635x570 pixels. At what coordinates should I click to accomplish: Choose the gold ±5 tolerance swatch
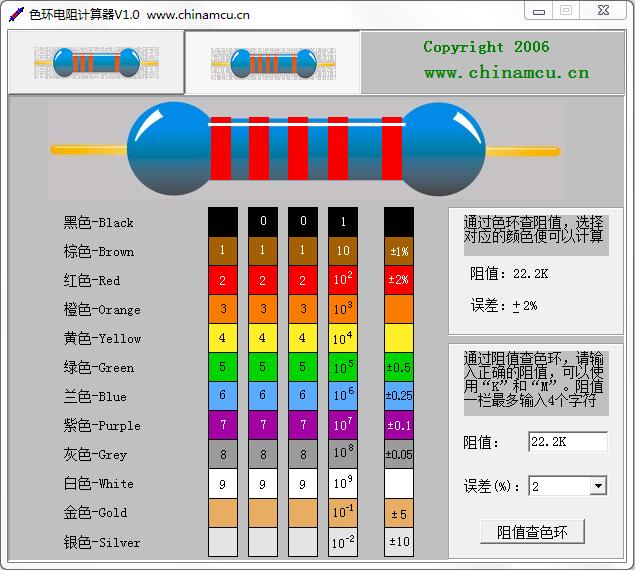point(398,513)
